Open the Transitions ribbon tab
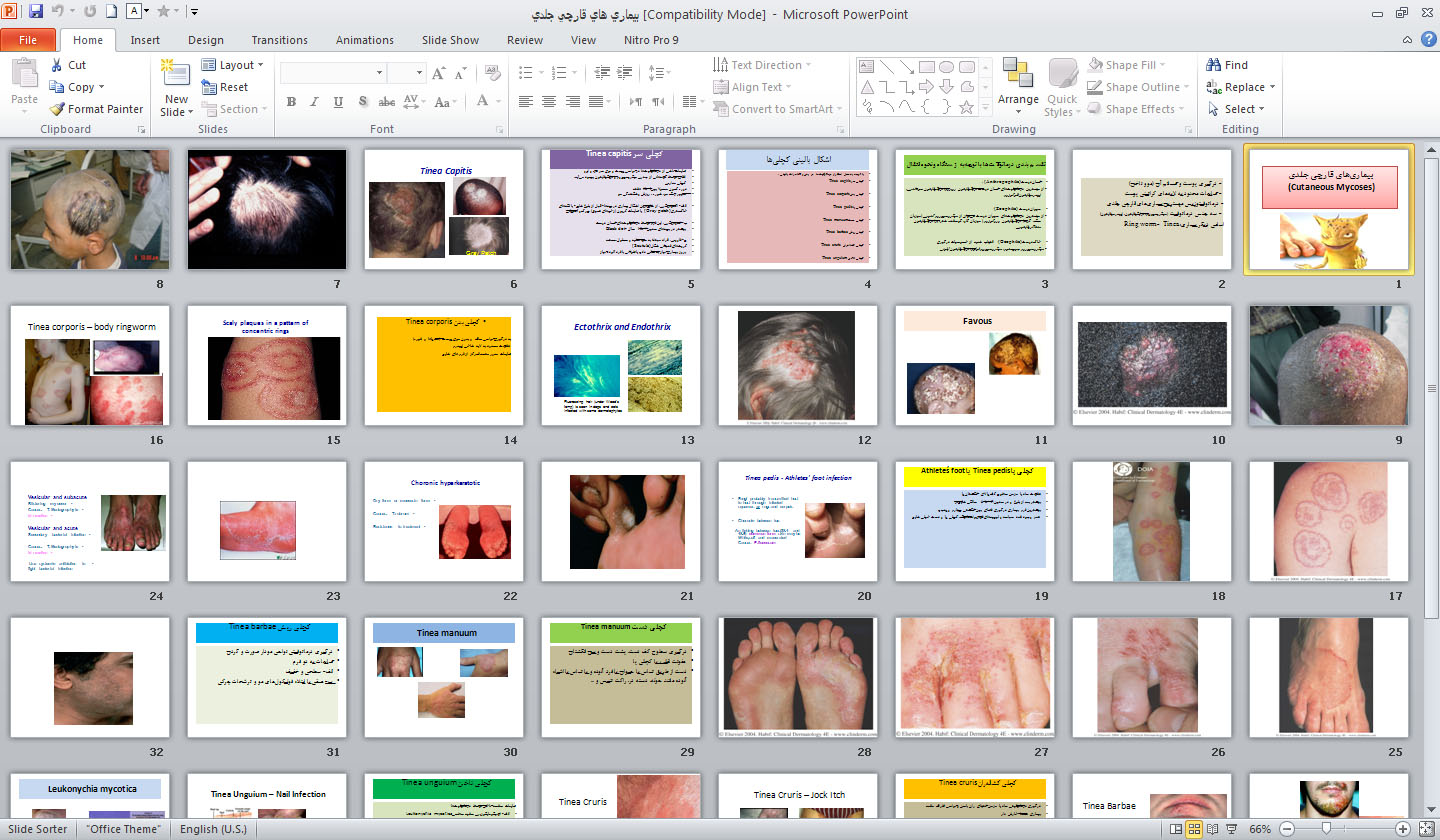This screenshot has height=840, width=1440. pos(280,40)
